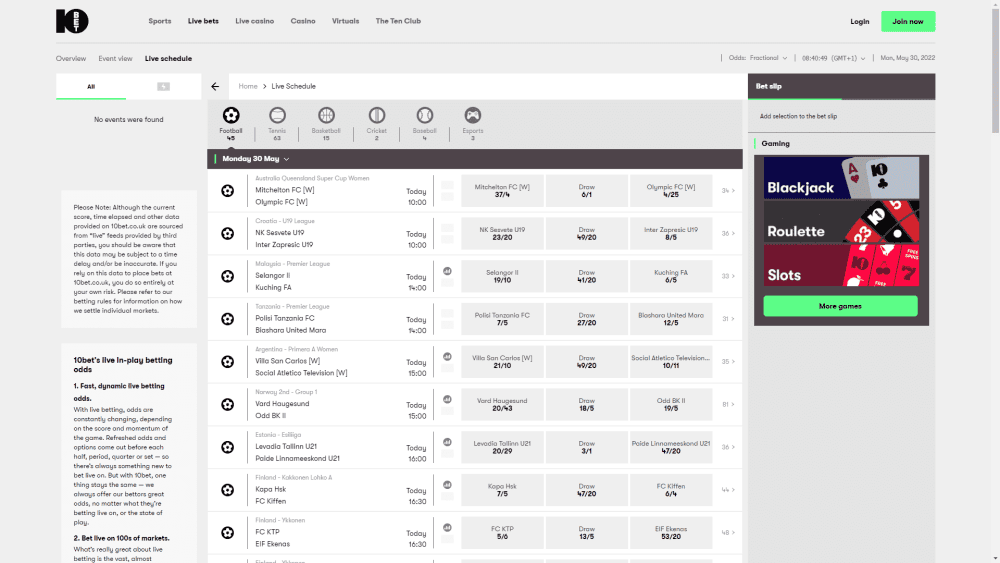The height and width of the screenshot is (563, 1000).
Task: Click stats icon for FC KTP match
Action: coord(448,527)
